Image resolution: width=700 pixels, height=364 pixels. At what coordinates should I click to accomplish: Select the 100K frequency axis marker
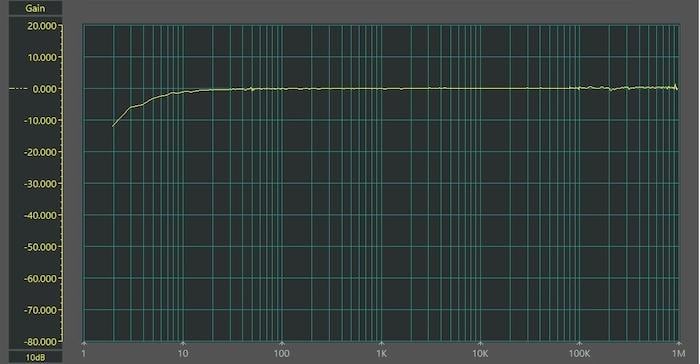click(579, 354)
